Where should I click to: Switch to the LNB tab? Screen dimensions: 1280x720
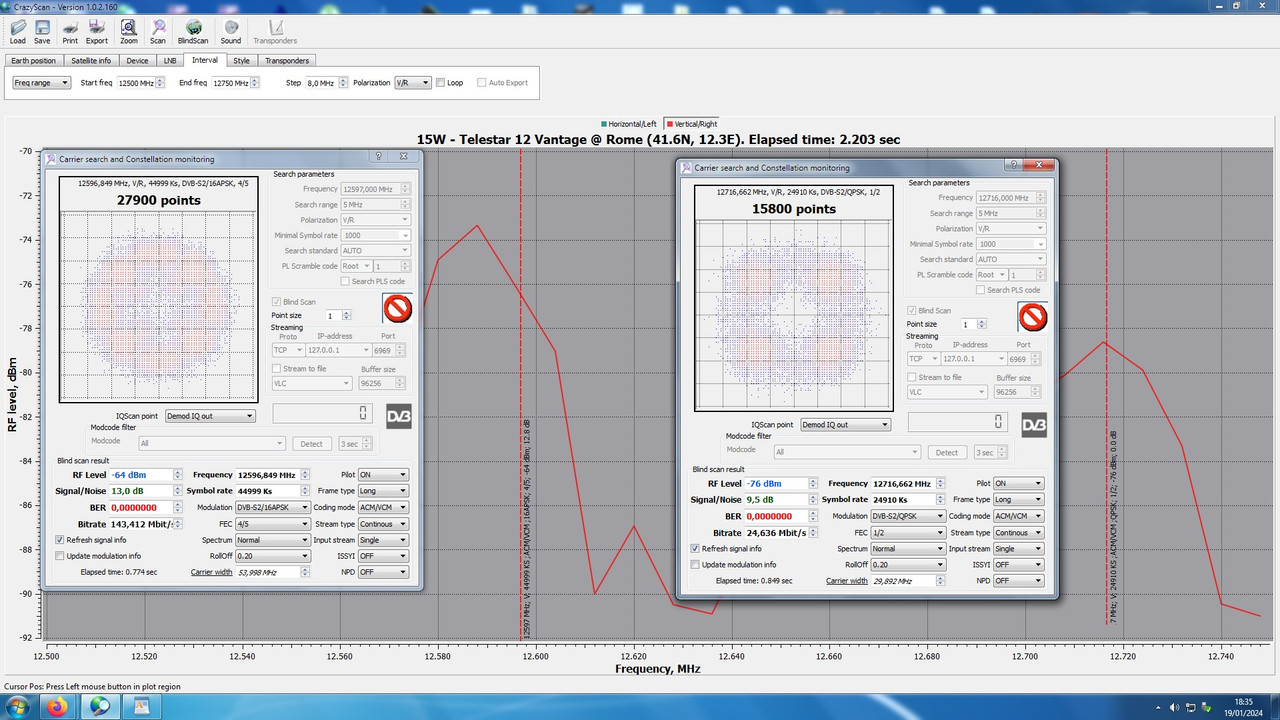170,60
